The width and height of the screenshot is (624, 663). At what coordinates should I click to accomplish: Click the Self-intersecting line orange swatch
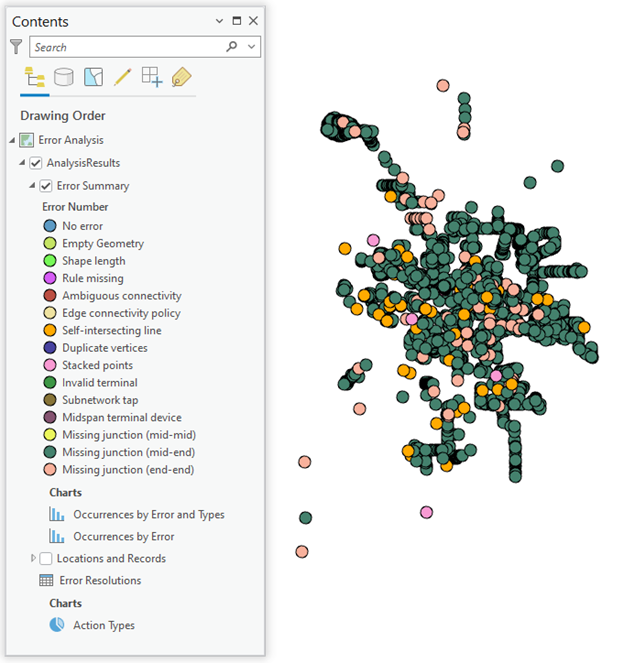[x=50, y=330]
